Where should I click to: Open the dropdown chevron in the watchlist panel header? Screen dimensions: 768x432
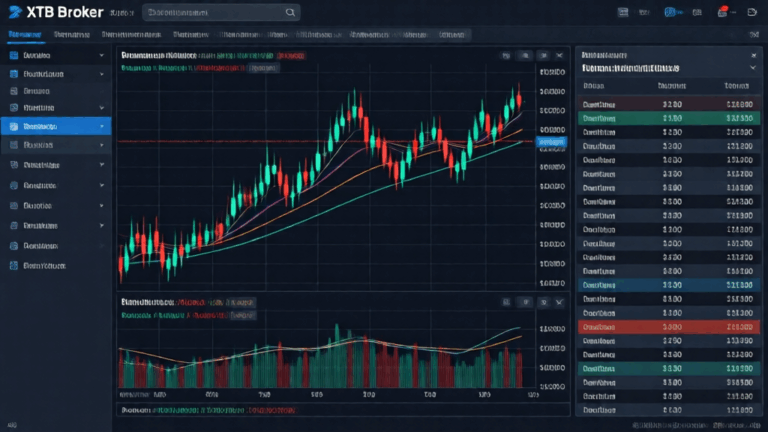(x=753, y=68)
